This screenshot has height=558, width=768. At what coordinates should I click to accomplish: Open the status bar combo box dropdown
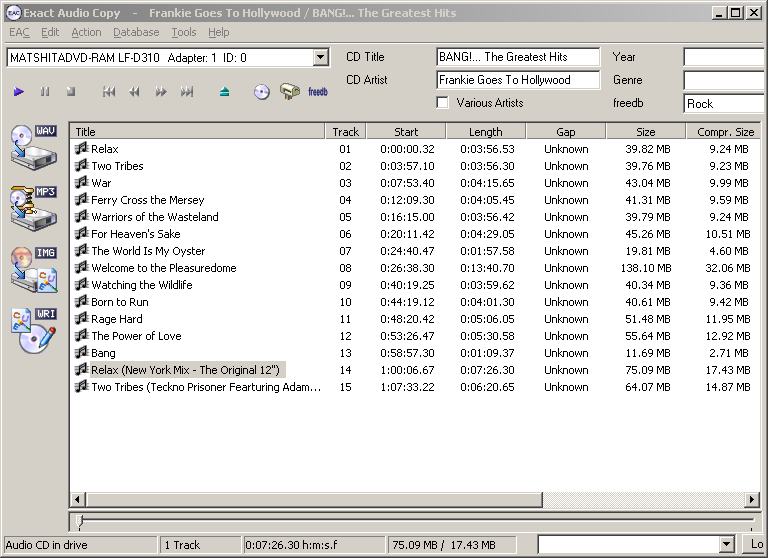coord(726,544)
